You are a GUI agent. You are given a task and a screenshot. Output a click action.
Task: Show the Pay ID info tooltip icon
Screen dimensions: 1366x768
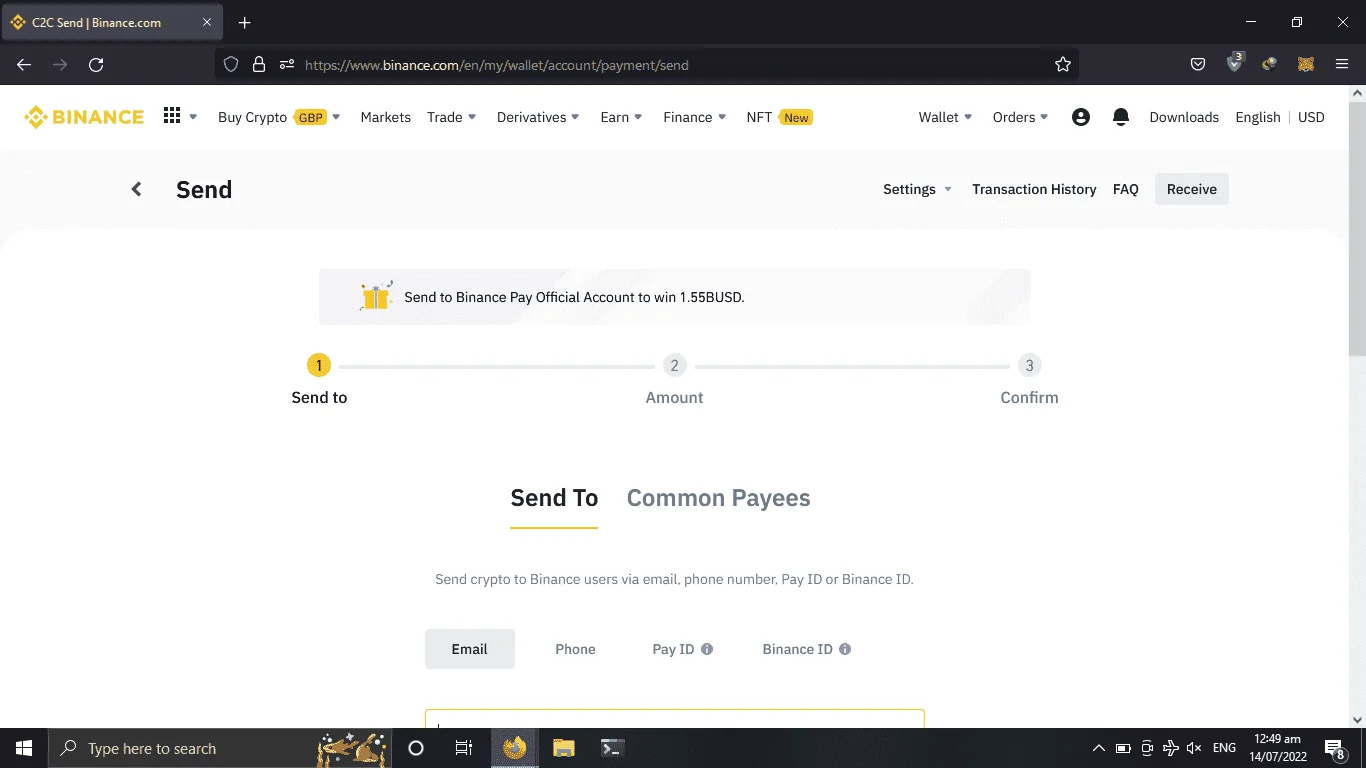(x=707, y=649)
